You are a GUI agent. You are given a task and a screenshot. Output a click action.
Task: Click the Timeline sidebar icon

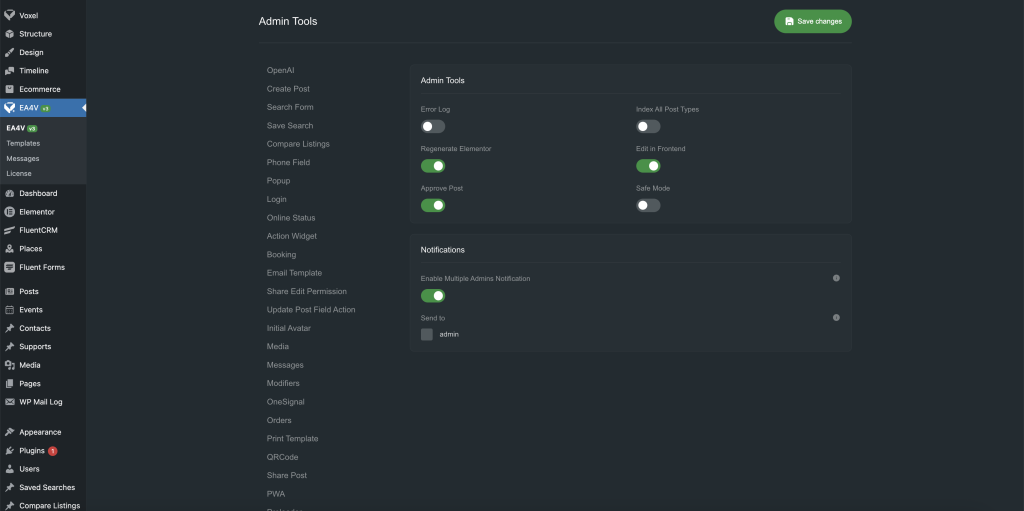tap(9, 71)
